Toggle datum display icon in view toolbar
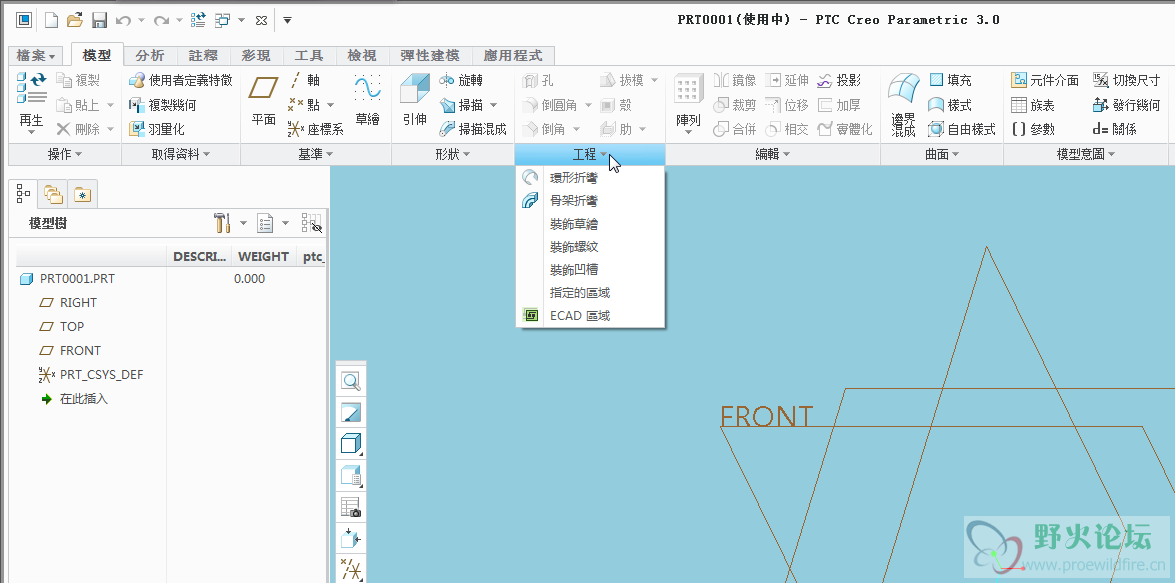The height and width of the screenshot is (583, 1175). (351, 570)
